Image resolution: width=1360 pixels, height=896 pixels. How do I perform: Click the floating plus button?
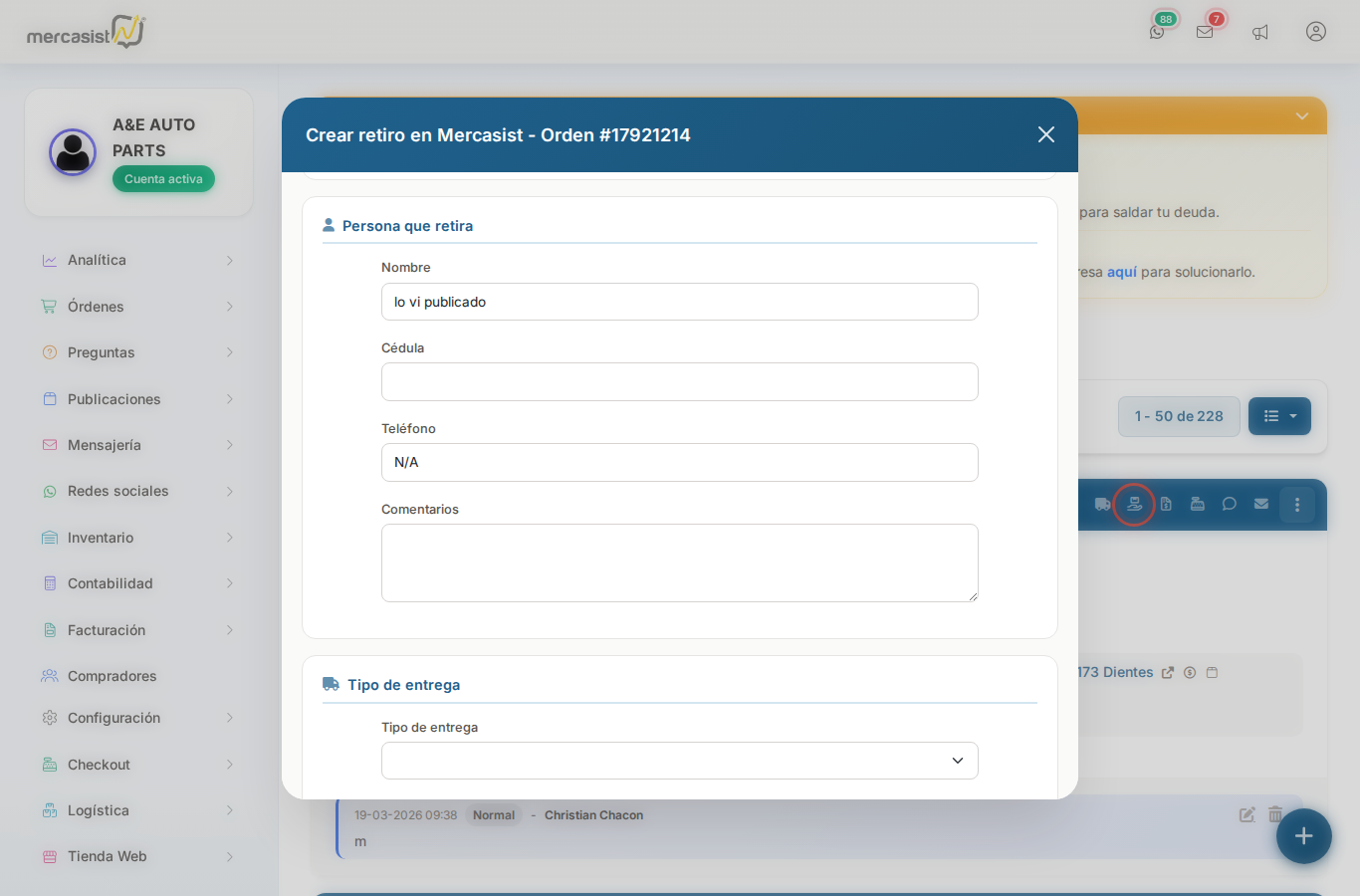pos(1304,836)
